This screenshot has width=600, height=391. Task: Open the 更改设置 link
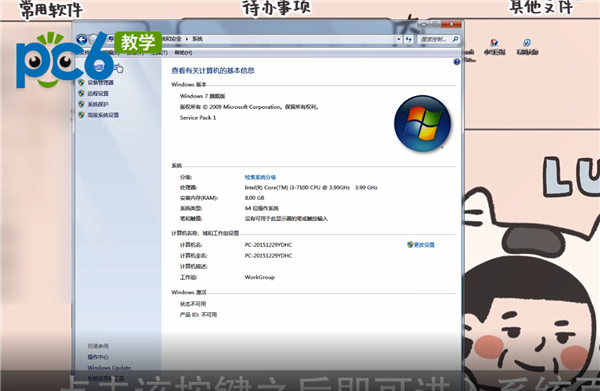point(424,245)
